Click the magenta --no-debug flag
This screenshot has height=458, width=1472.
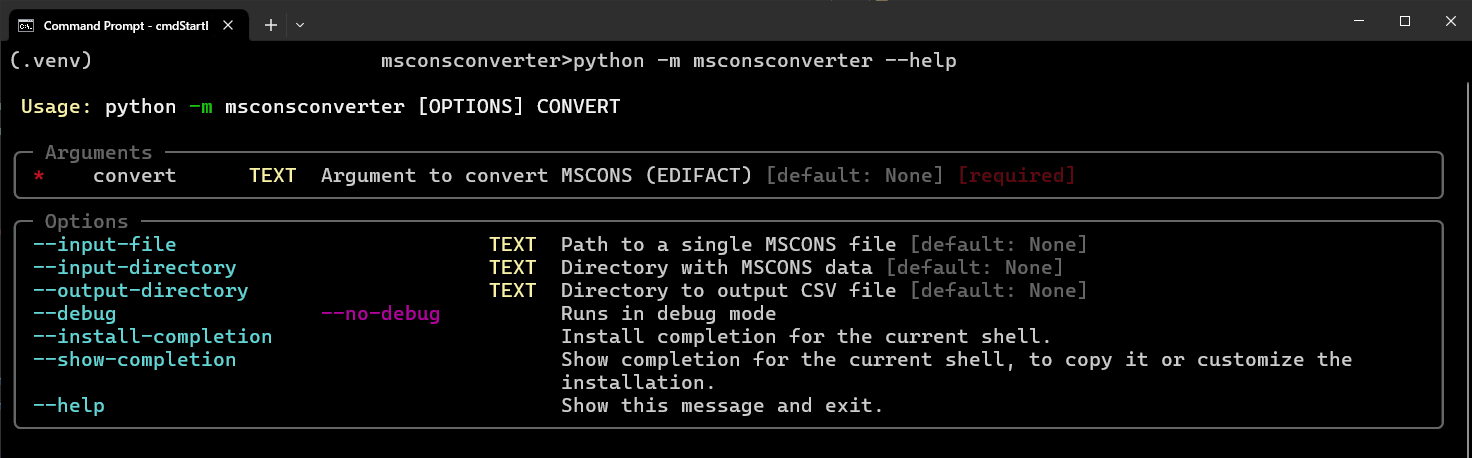pyautogui.click(x=380, y=313)
